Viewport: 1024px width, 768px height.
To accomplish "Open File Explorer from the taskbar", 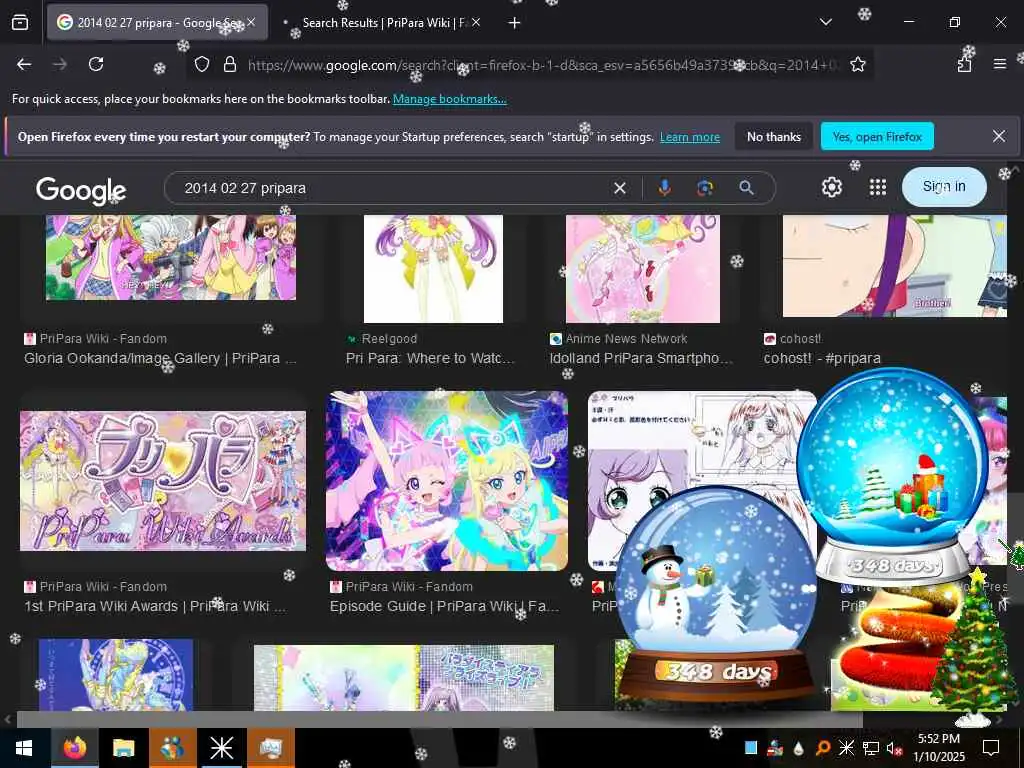I will click(x=123, y=748).
